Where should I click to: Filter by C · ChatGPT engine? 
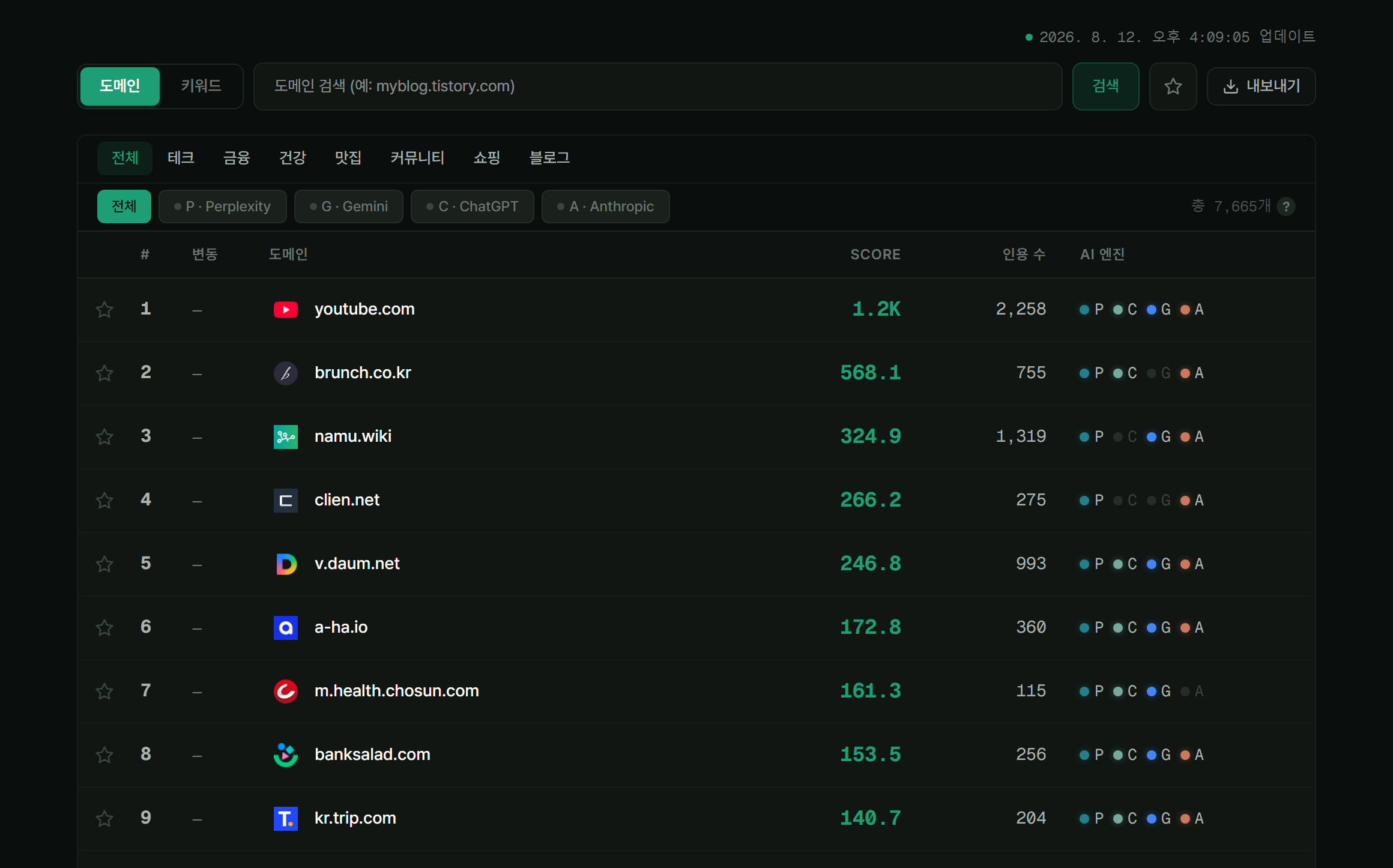473,206
